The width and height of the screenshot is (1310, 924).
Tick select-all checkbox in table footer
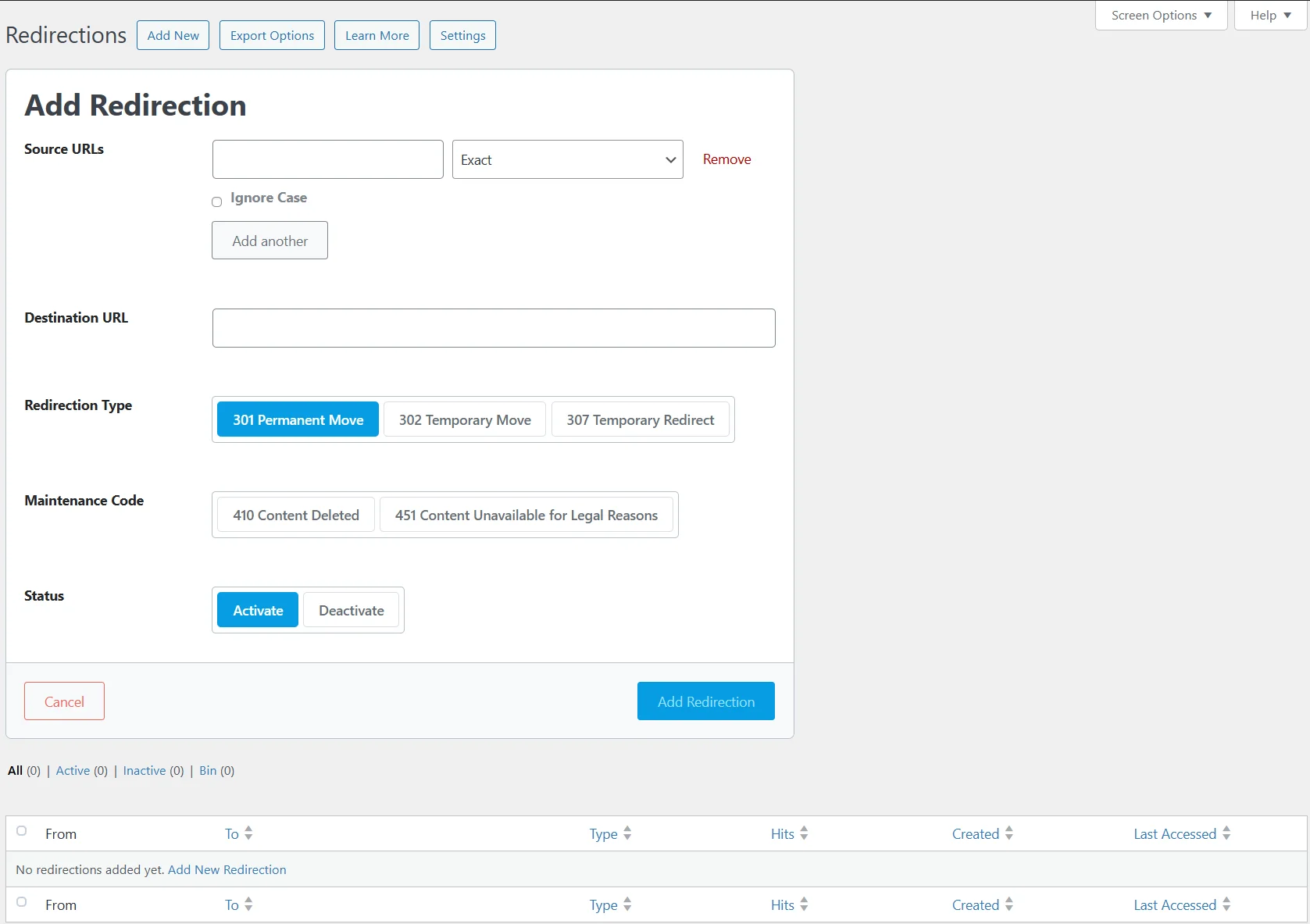pyautogui.click(x=22, y=902)
